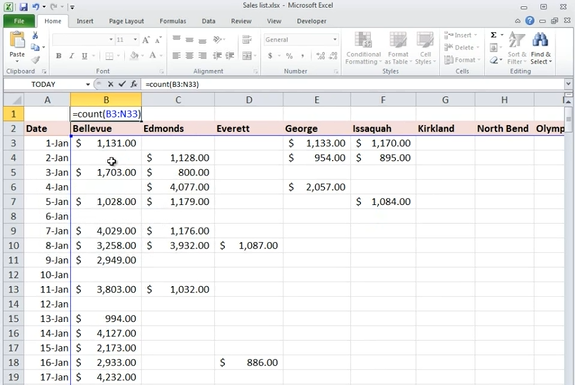Click the Paste clipboard icon
This screenshot has width=575, height=385.
tap(17, 40)
